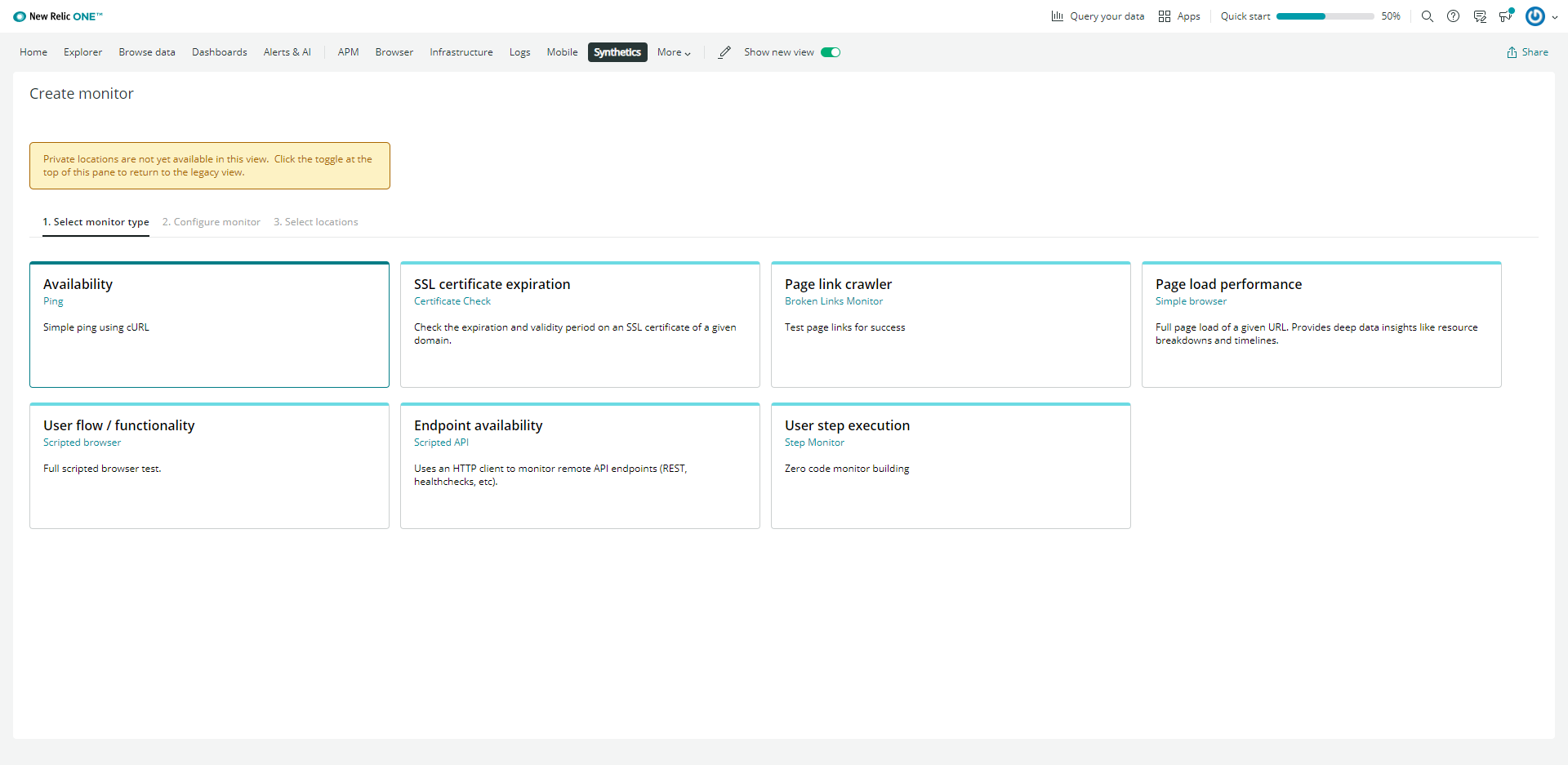Select the Synthetics nav item
Screen dimensions: 1568x765
pos(617,52)
